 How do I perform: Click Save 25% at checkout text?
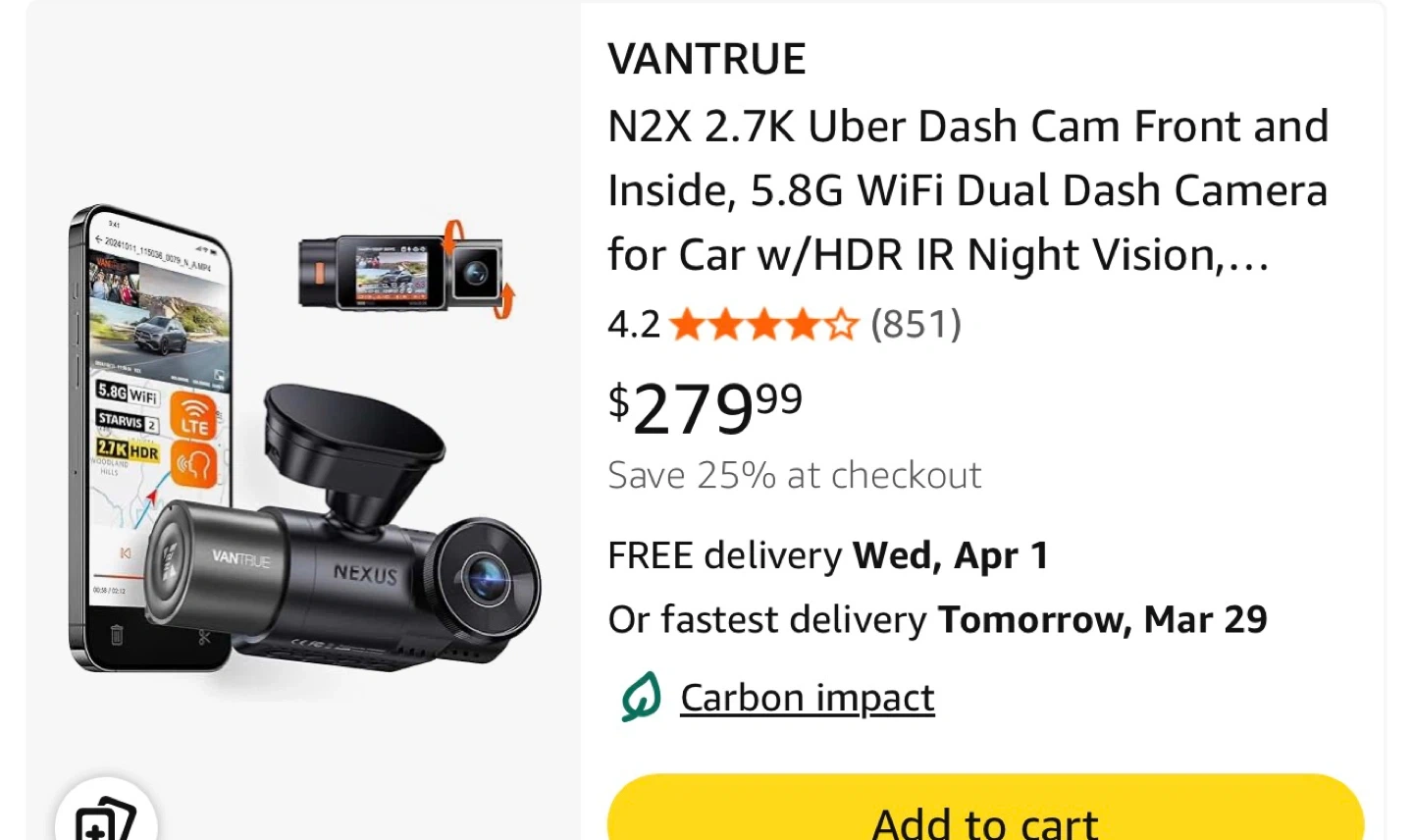coord(794,475)
